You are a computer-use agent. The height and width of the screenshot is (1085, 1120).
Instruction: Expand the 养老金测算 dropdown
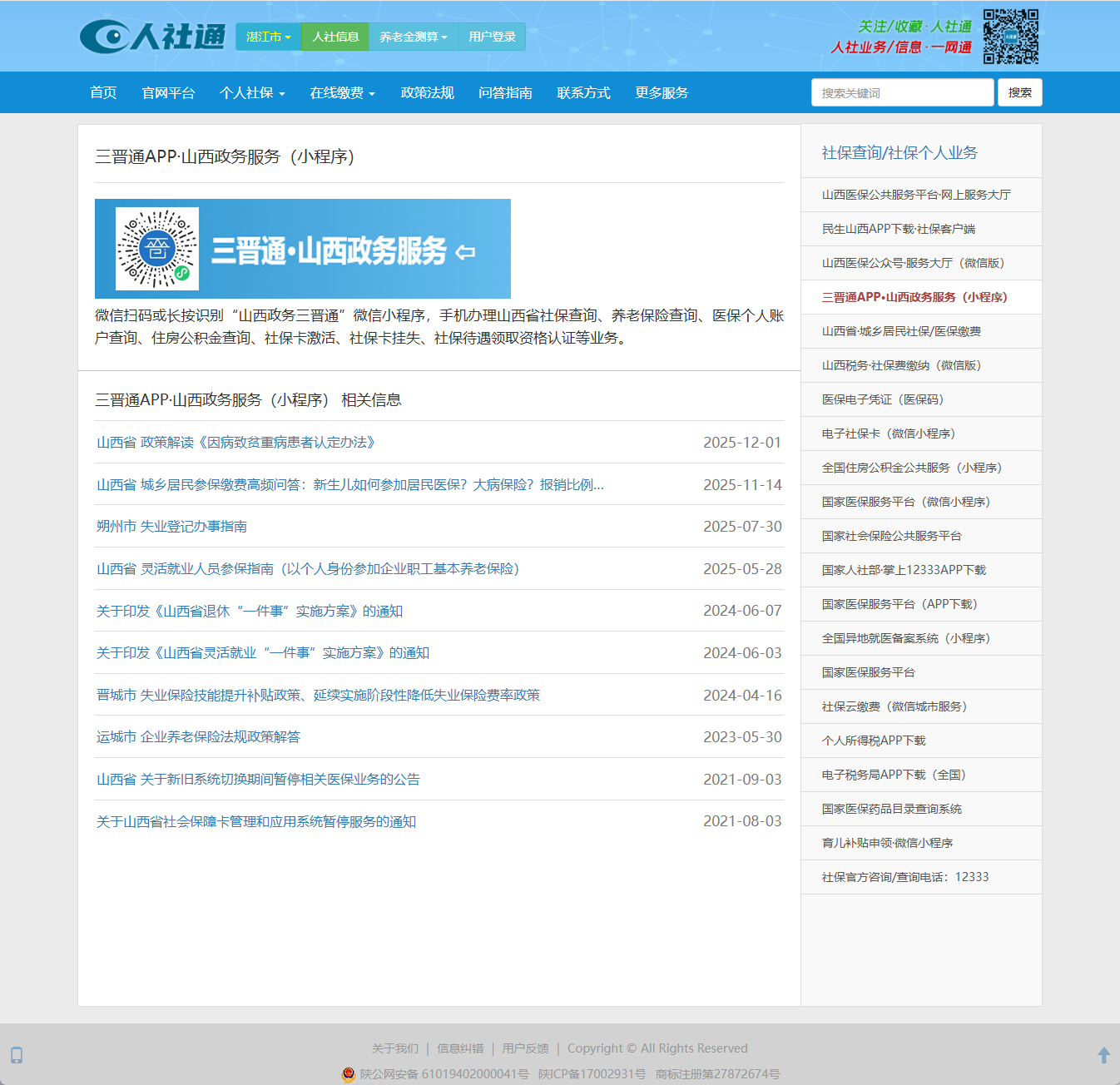tap(413, 37)
